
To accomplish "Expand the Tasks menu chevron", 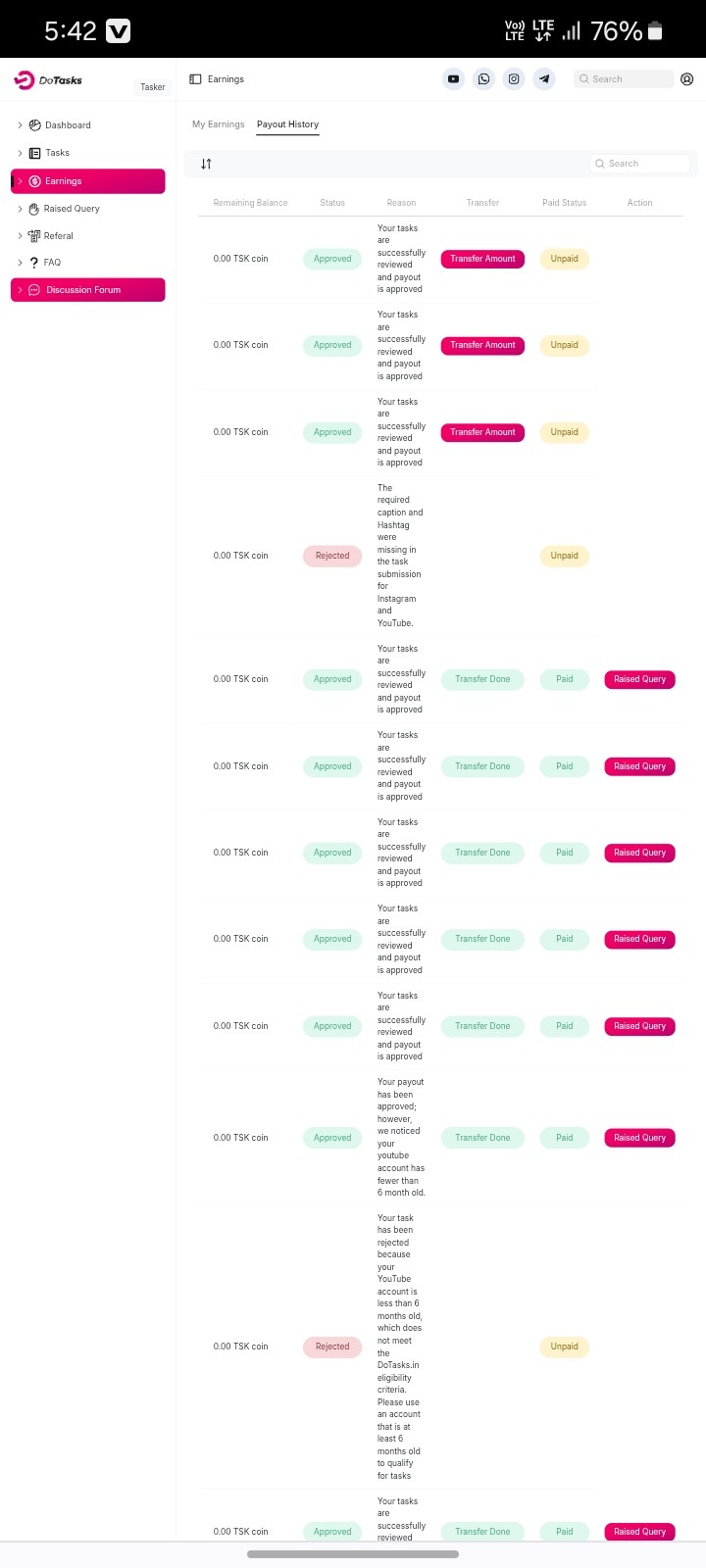I will coord(20,153).
